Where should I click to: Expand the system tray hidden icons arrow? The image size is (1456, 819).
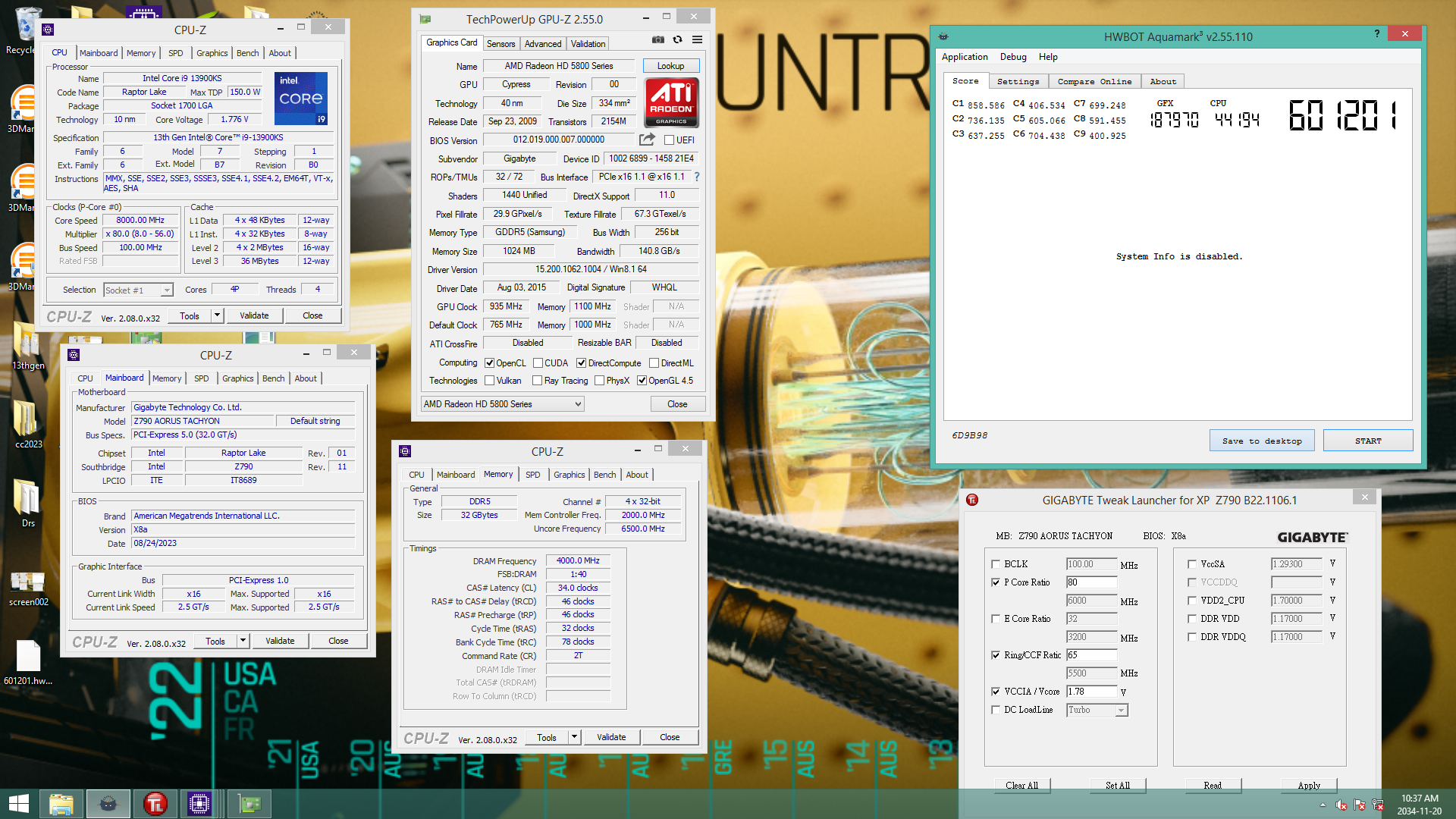[1323, 805]
